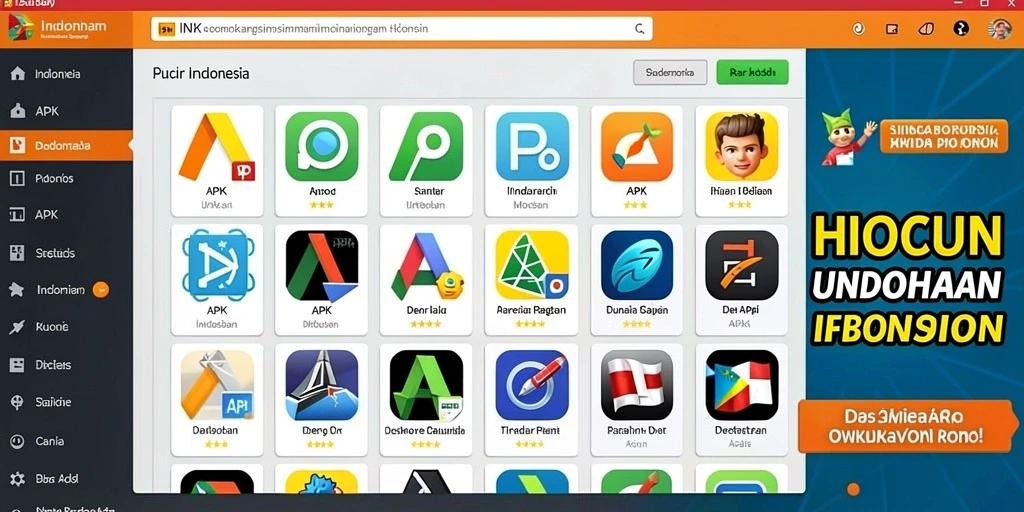Focus the search input field
This screenshot has width=1024, height=512.
pos(402,29)
